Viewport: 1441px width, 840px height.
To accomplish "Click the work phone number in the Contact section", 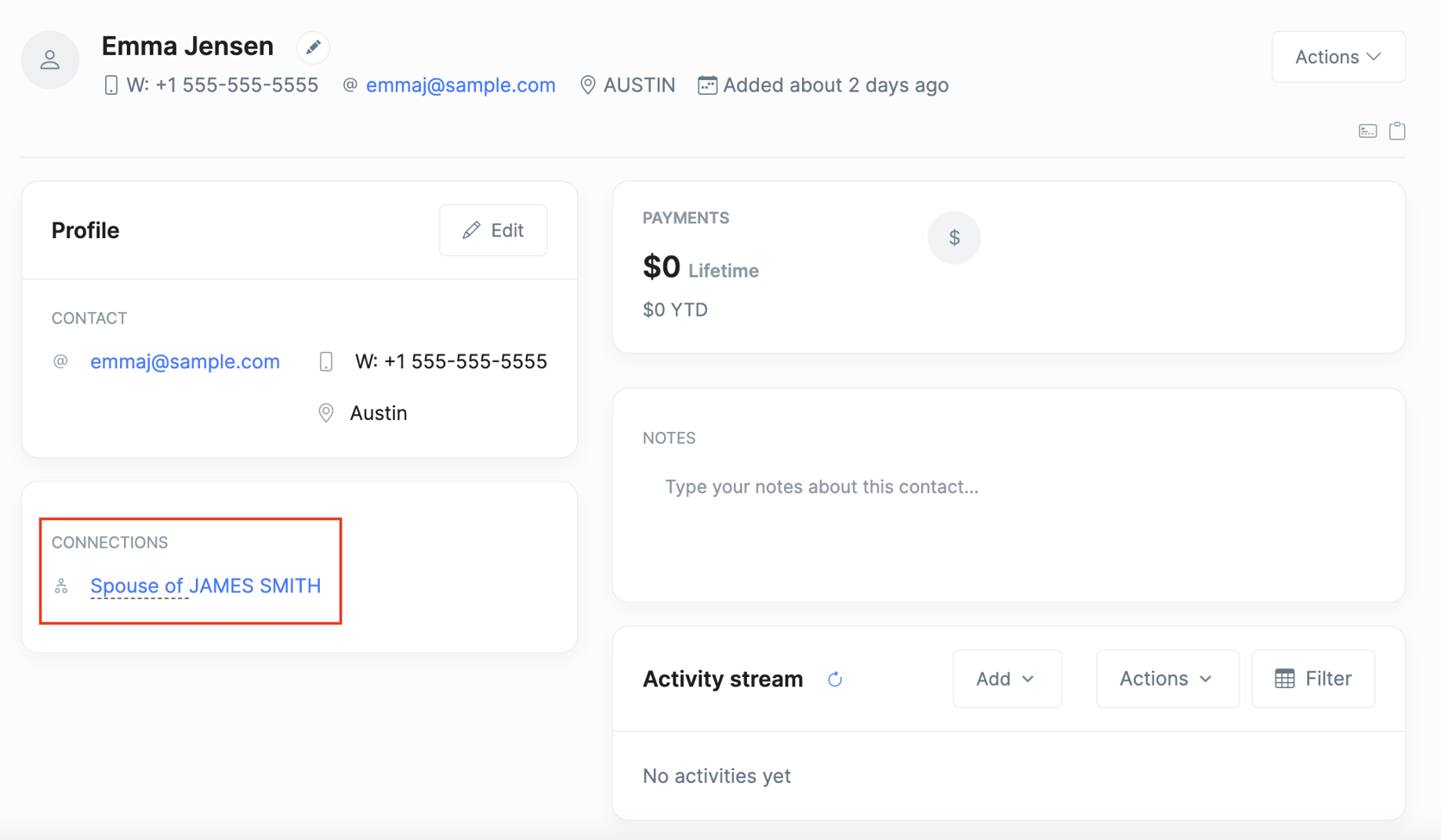I will (x=450, y=361).
